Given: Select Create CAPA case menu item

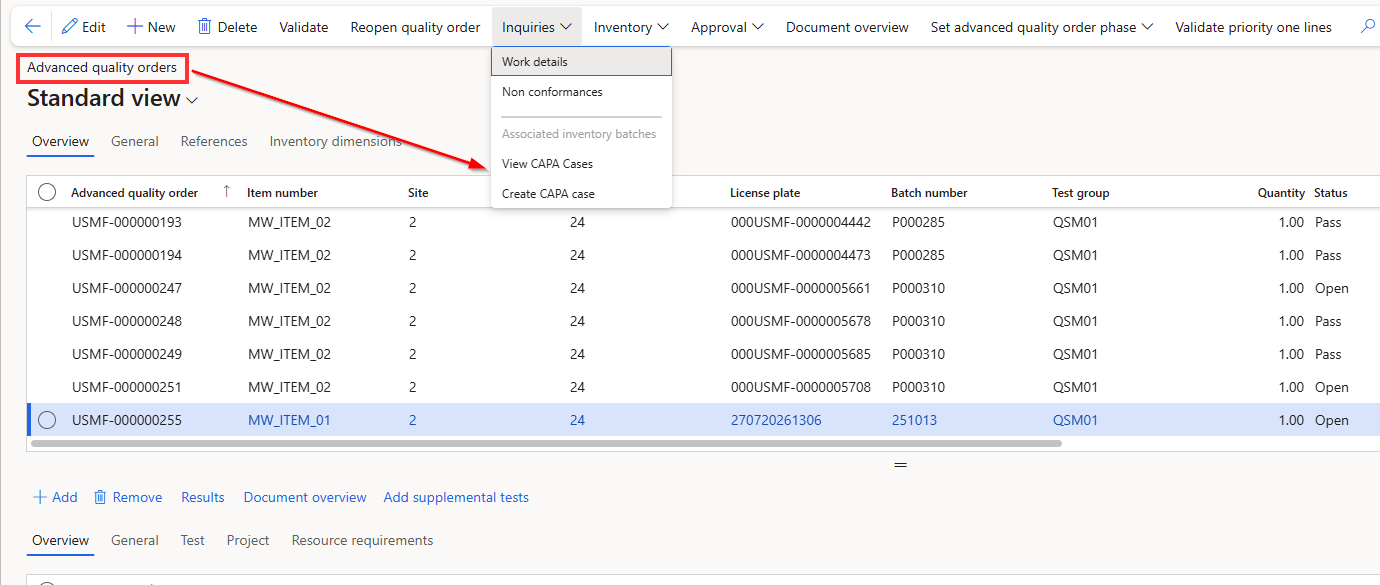Looking at the screenshot, I should [581, 194].
